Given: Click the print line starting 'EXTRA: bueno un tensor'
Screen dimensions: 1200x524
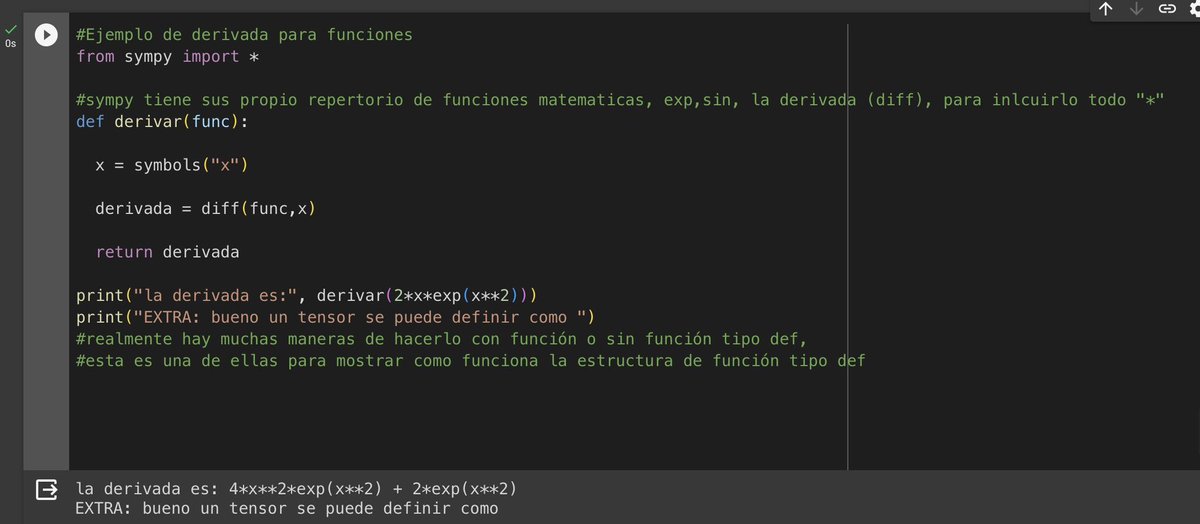Looking at the screenshot, I should (x=336, y=318).
